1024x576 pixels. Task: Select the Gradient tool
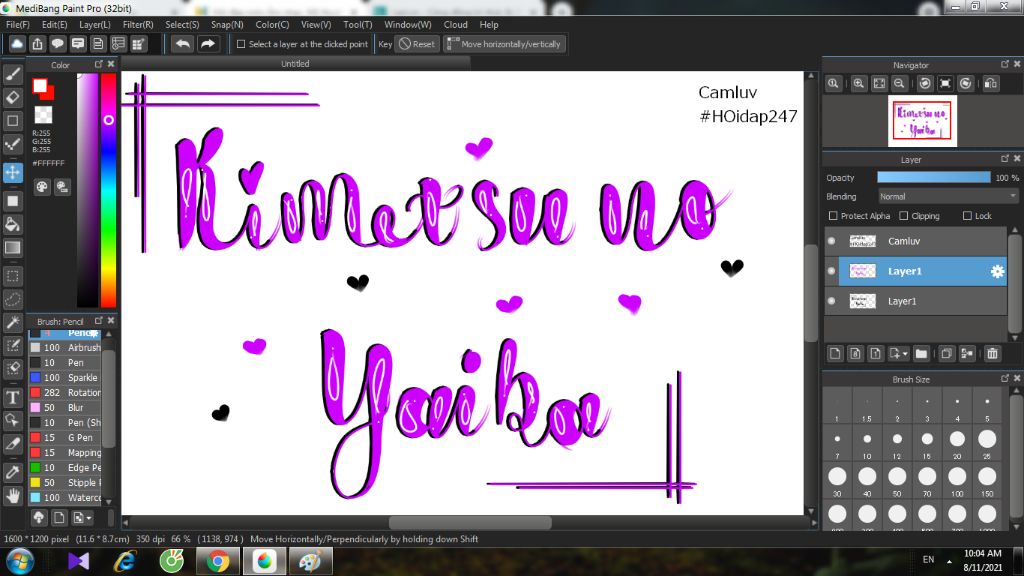point(12,248)
